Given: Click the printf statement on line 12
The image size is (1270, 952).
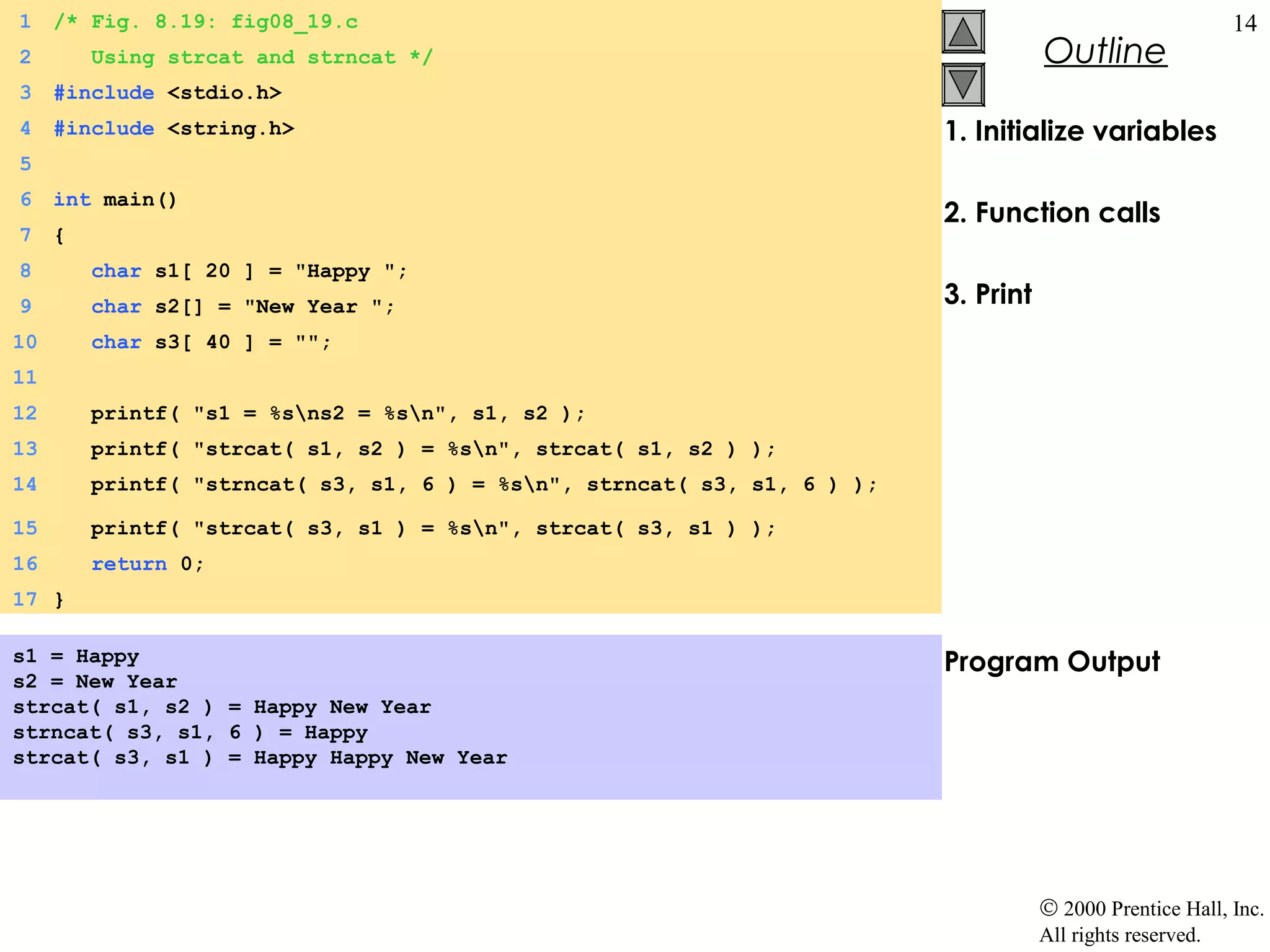Looking at the screenshot, I should pos(338,413).
